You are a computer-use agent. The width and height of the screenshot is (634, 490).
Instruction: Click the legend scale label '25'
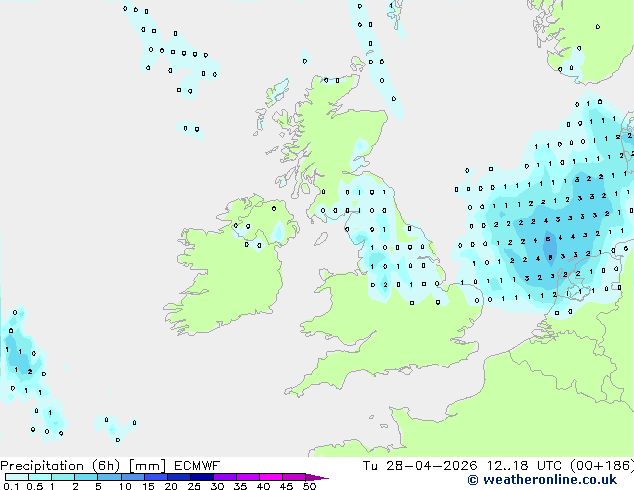(194, 486)
